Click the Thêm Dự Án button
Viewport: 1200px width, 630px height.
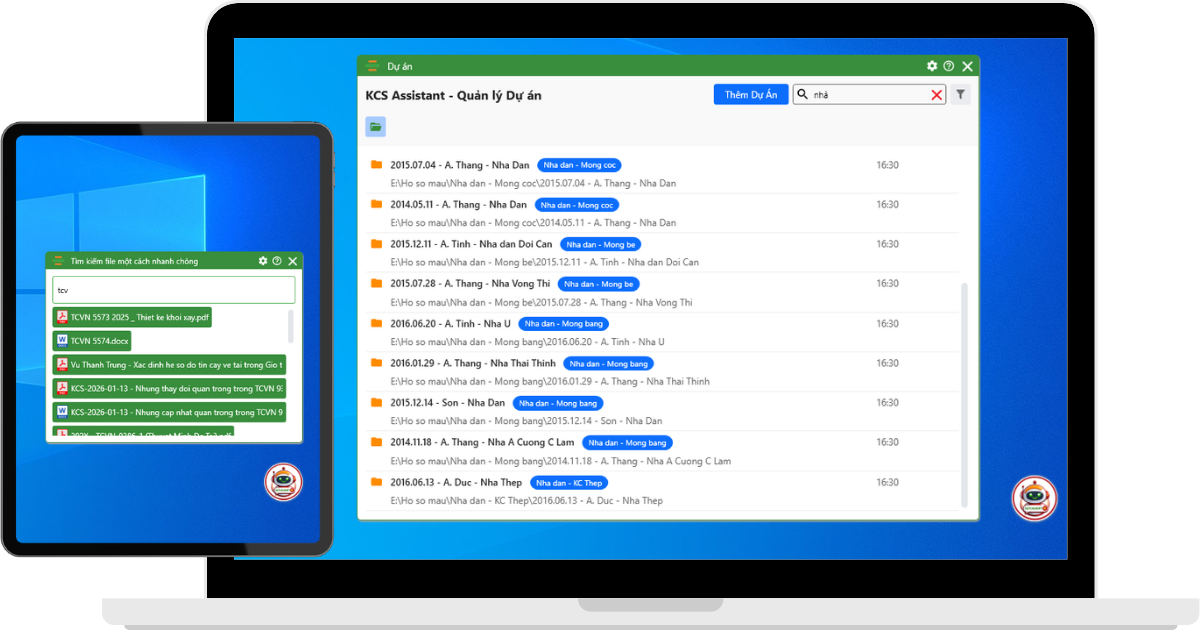(x=750, y=95)
